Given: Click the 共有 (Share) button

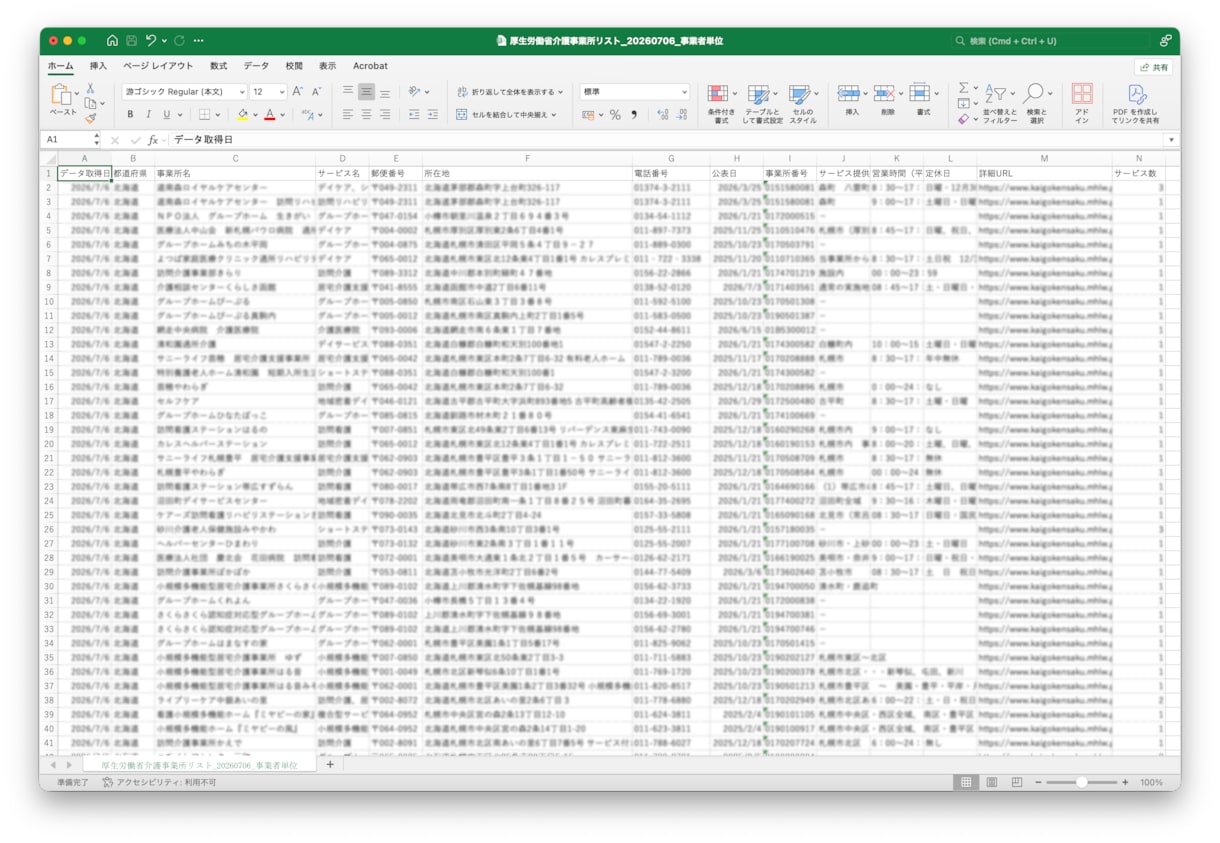Looking at the screenshot, I should point(1154,67).
